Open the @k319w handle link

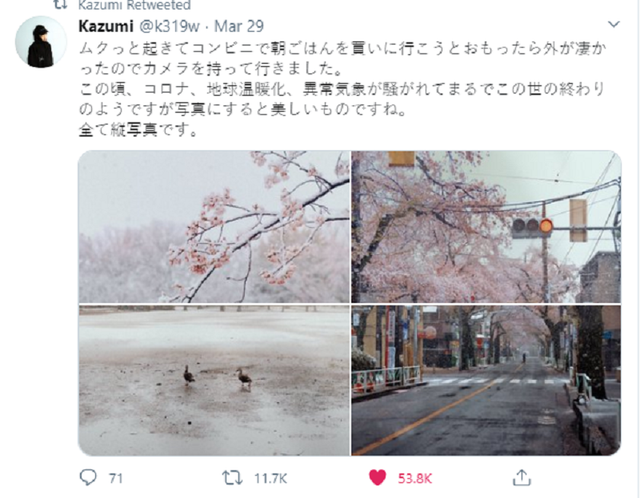point(169,26)
